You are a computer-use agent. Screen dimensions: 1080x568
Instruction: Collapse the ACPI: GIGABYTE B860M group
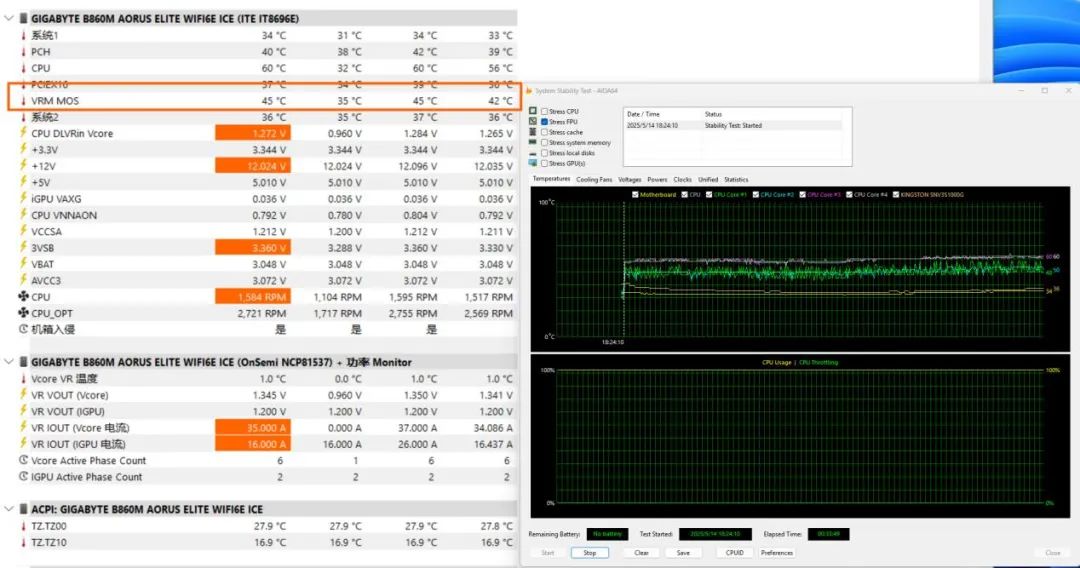[9, 509]
